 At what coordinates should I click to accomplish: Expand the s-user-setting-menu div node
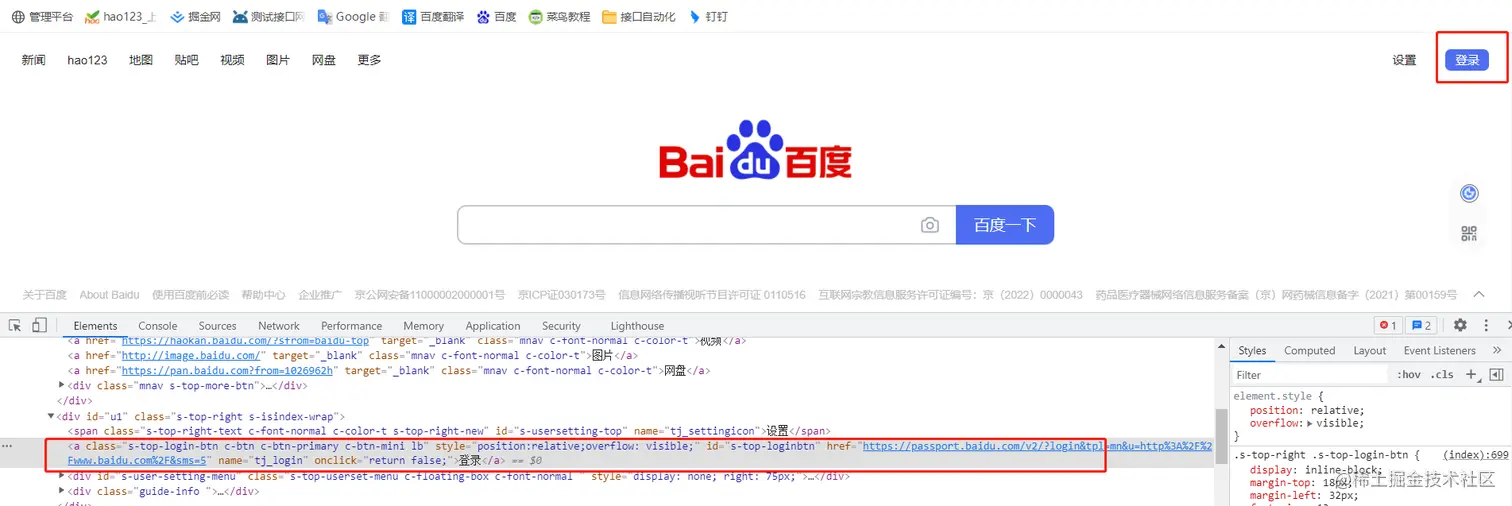tap(62, 476)
